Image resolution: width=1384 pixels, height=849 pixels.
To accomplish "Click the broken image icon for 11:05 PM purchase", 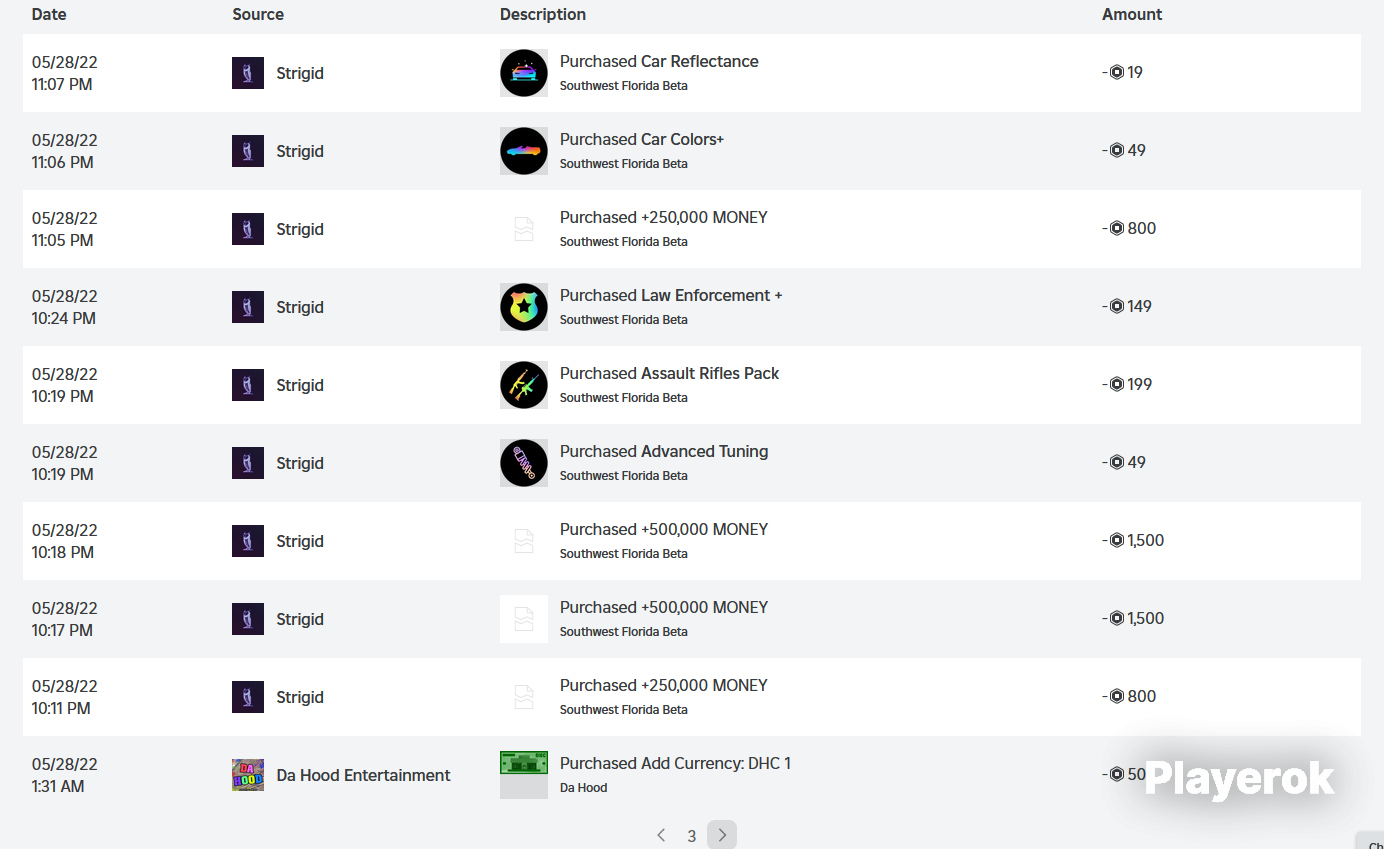I will [x=524, y=229].
